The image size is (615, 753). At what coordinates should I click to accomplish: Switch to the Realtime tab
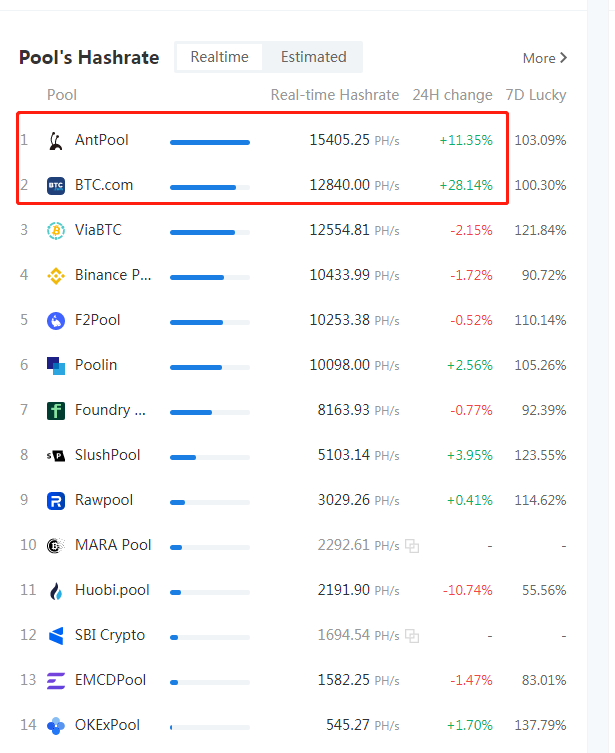[x=219, y=57]
